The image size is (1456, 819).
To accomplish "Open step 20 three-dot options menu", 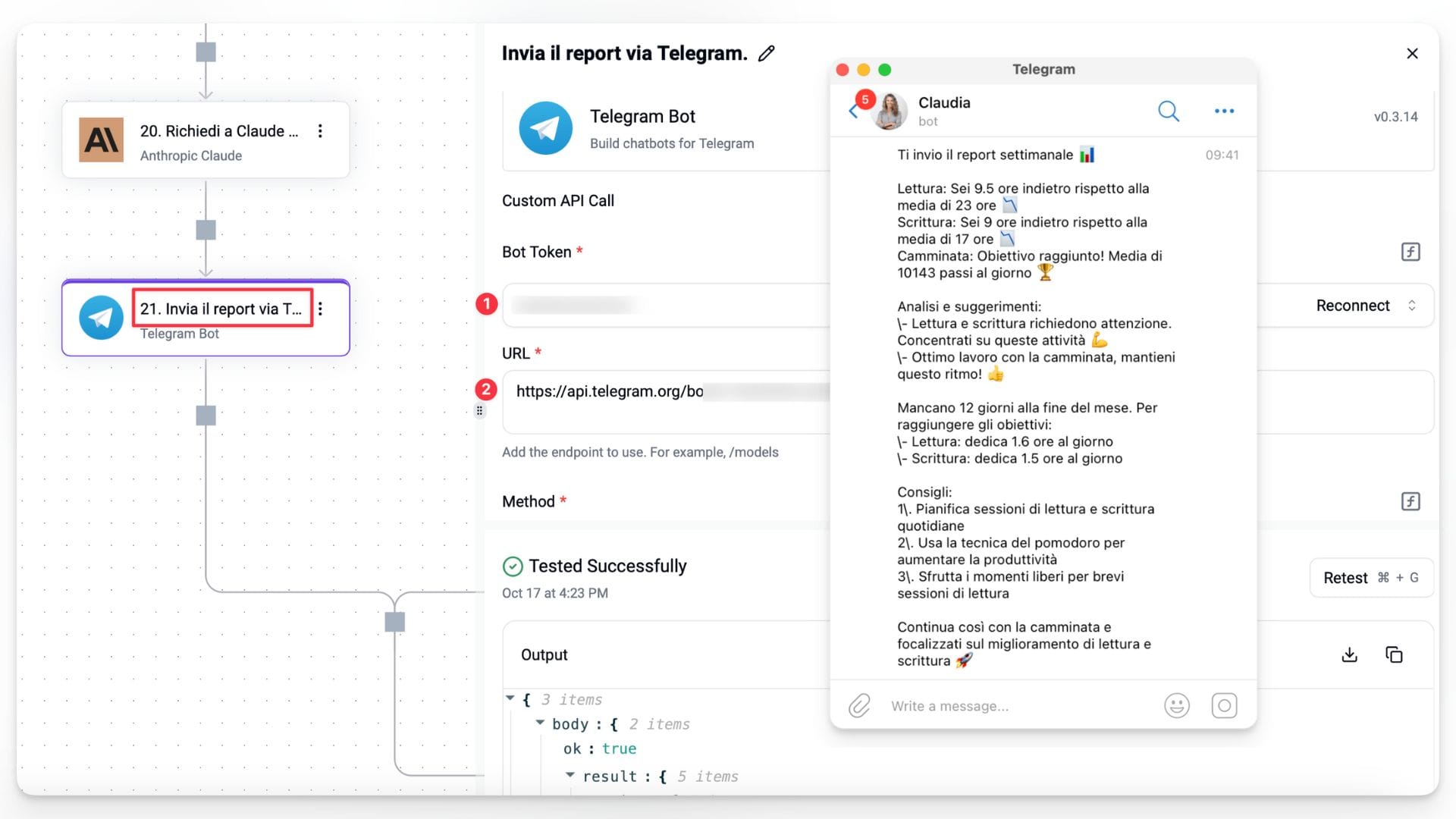I will [320, 131].
